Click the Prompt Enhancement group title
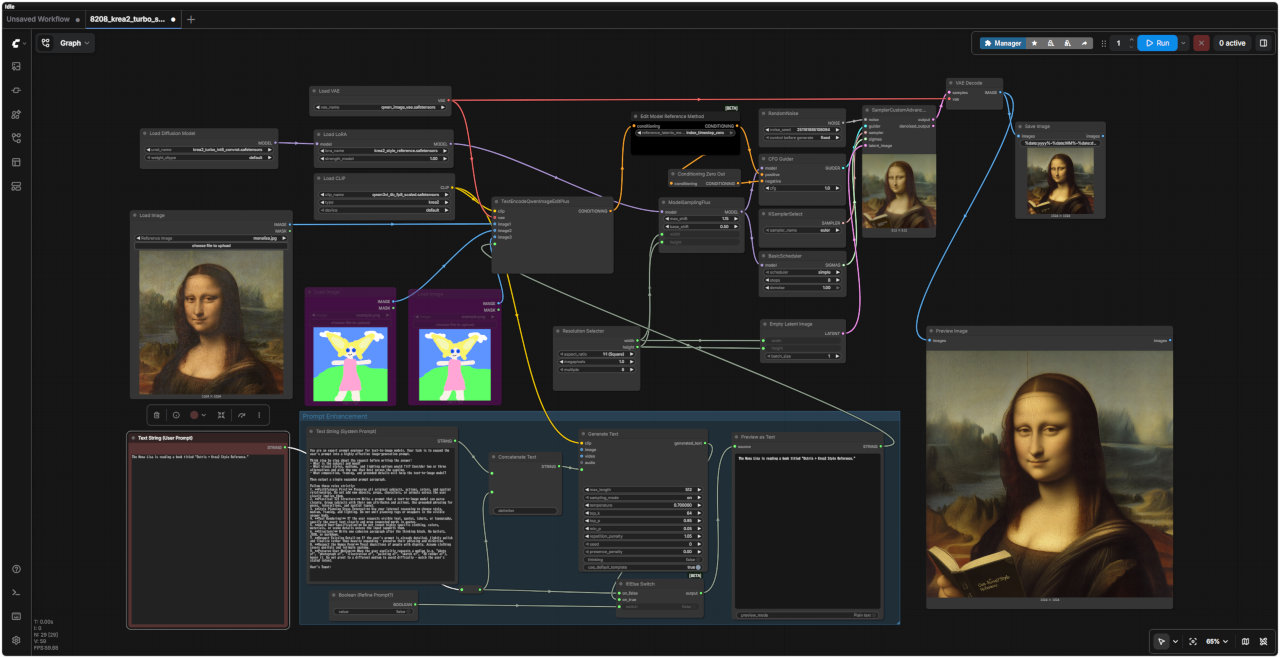Viewport: 1280px width, 658px height. coord(335,416)
